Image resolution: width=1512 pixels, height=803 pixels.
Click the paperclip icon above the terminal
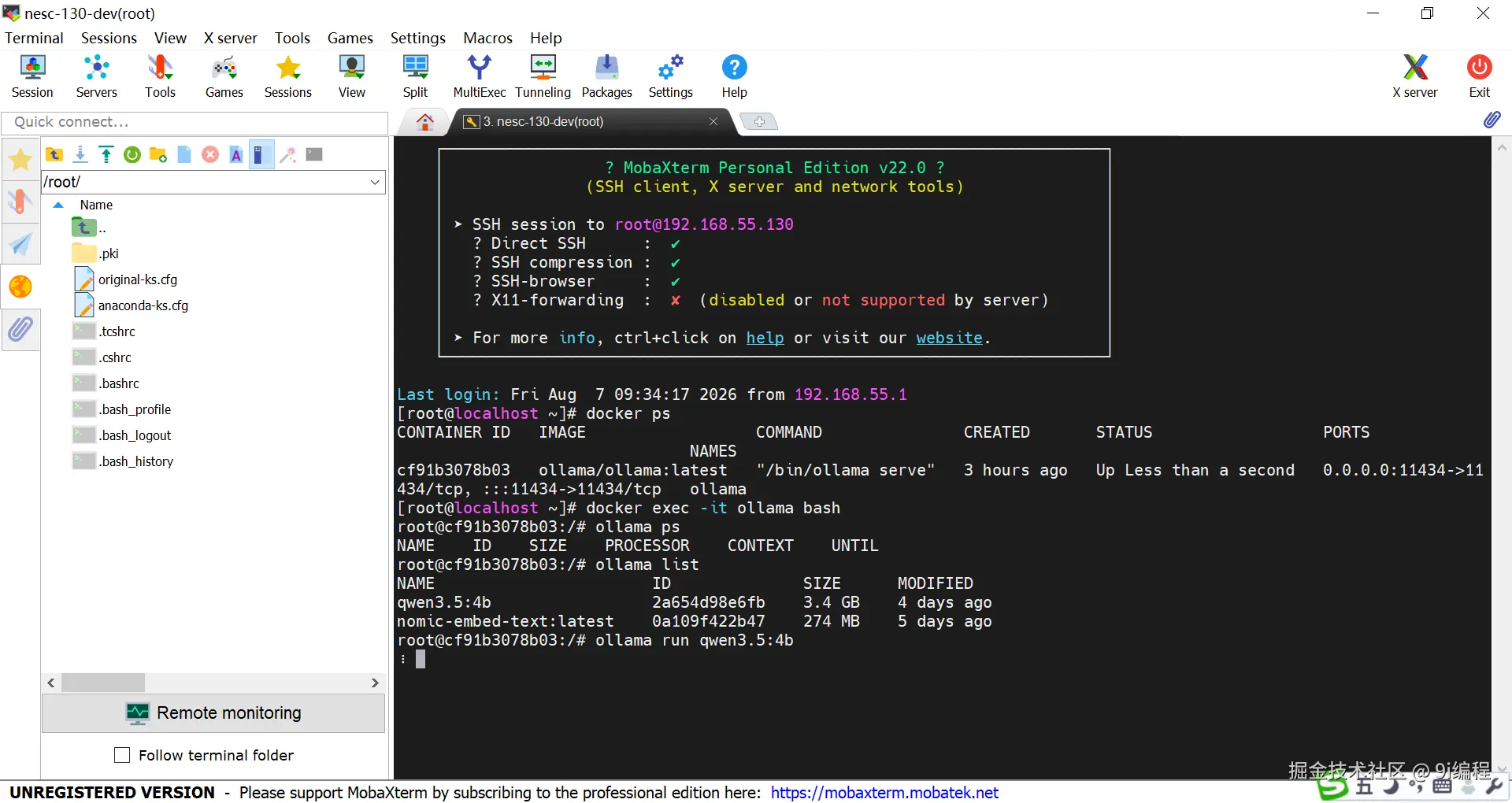1492,120
